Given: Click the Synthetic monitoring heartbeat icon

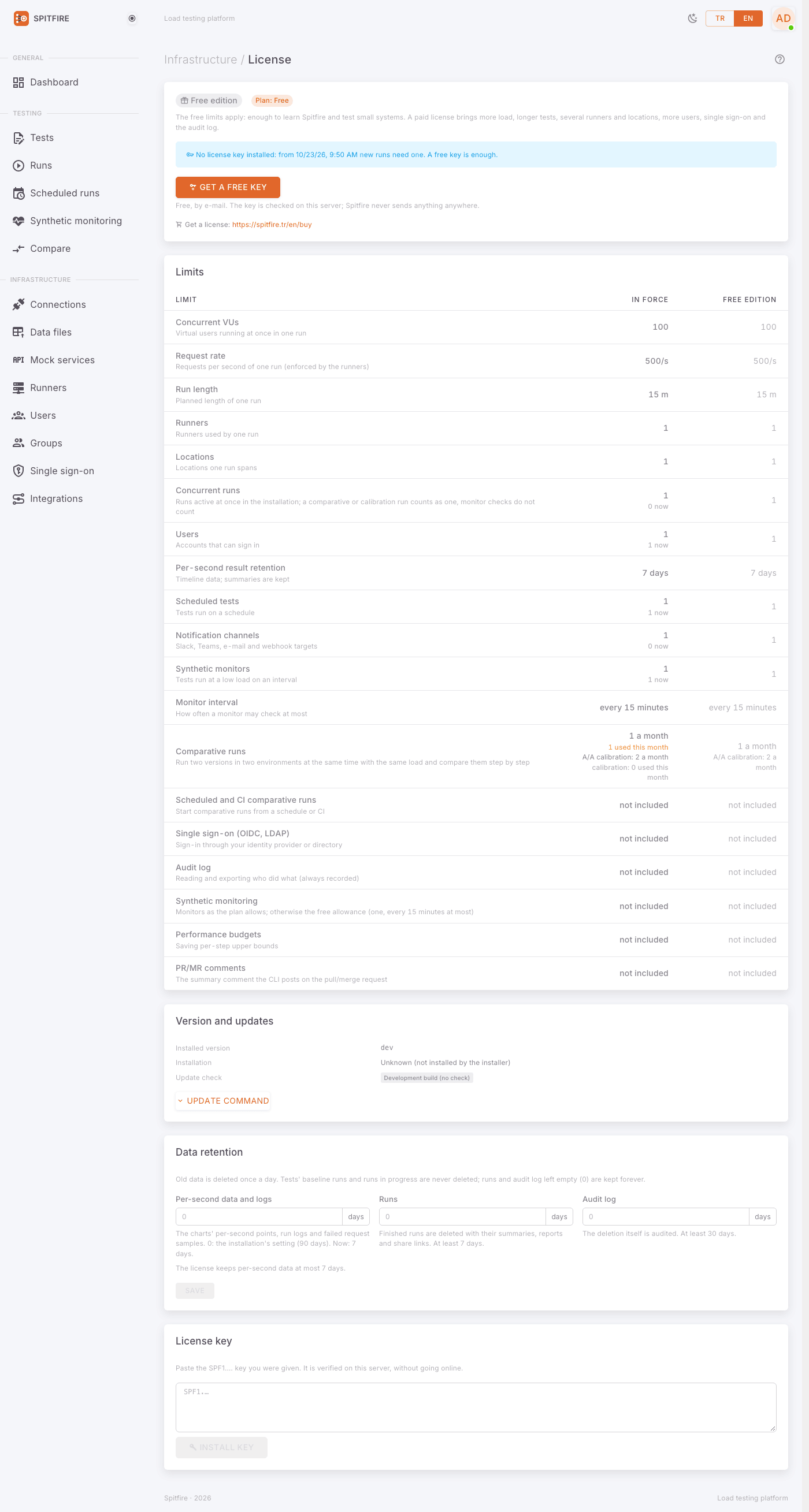Looking at the screenshot, I should tap(19, 221).
